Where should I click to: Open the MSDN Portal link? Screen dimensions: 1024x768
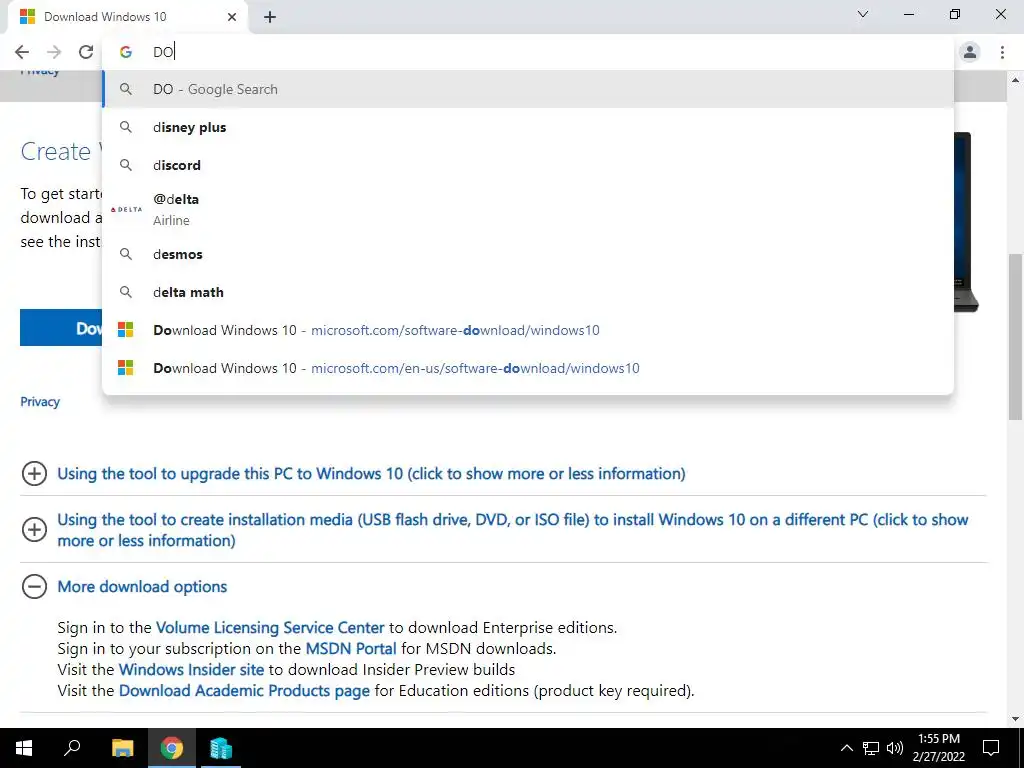tap(351, 648)
